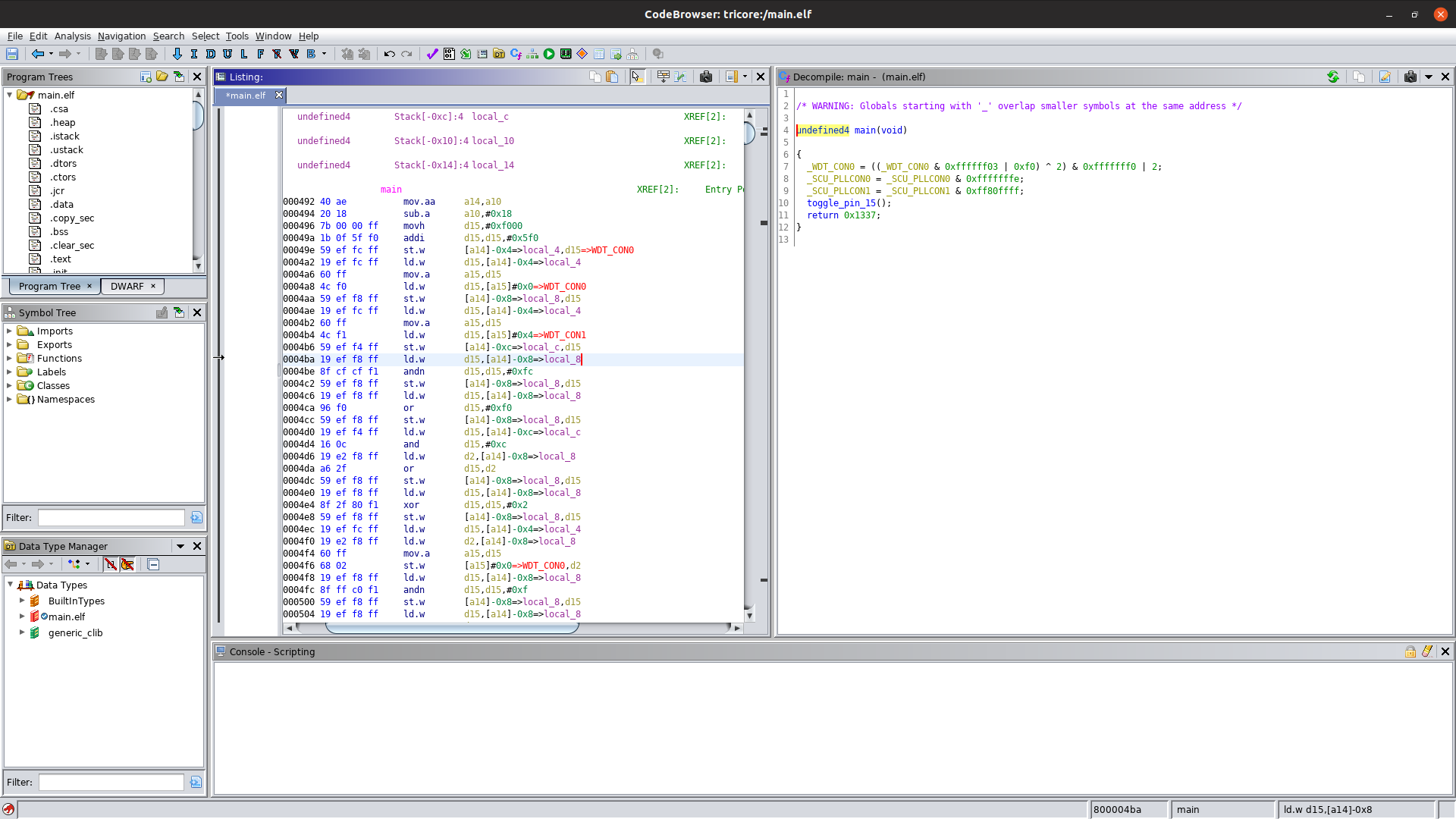Click the blue down-arrow navigation direction icon
The image size is (1456, 819).
point(177,54)
